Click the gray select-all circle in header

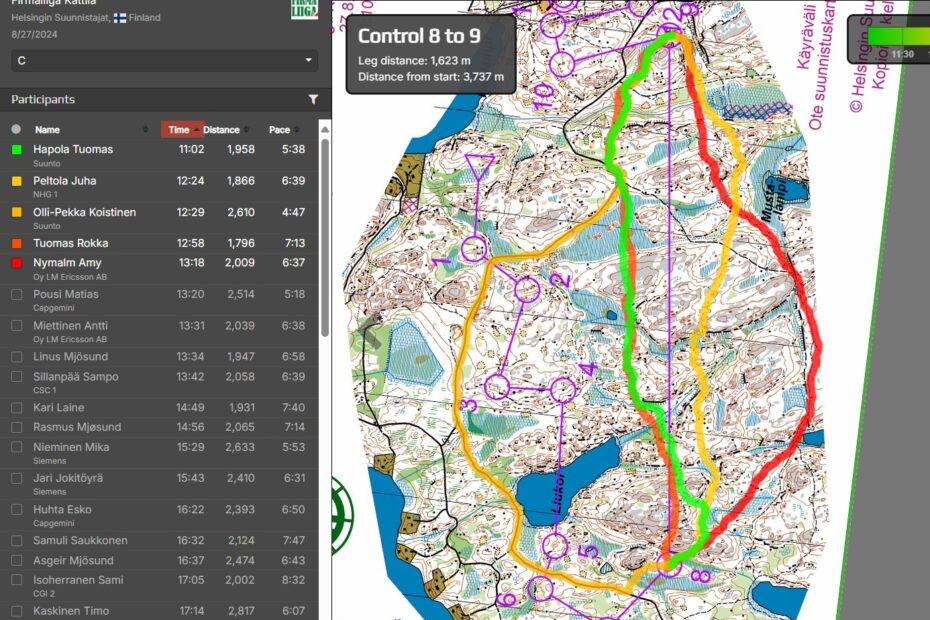(16, 129)
